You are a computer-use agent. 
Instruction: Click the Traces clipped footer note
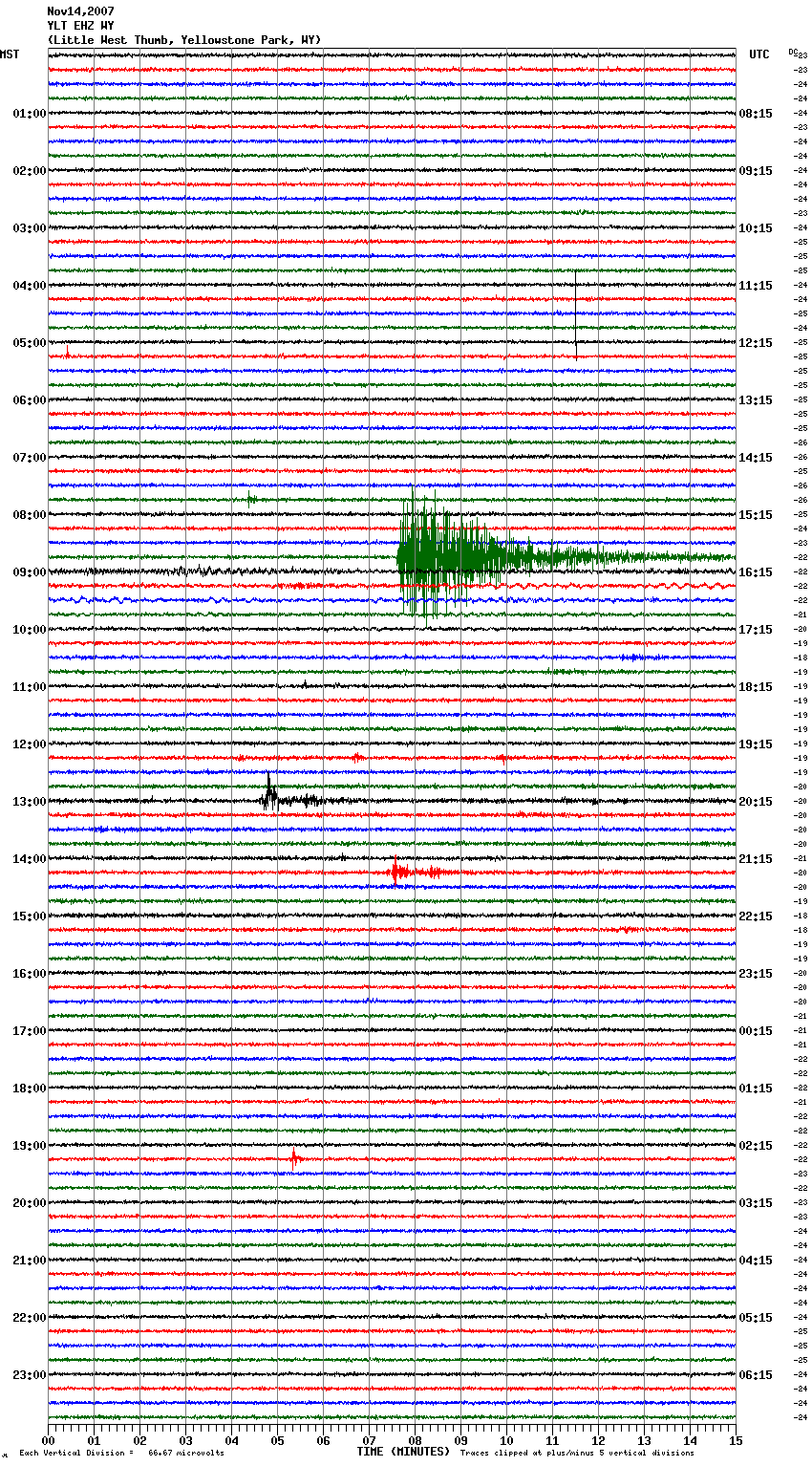pos(577,1453)
